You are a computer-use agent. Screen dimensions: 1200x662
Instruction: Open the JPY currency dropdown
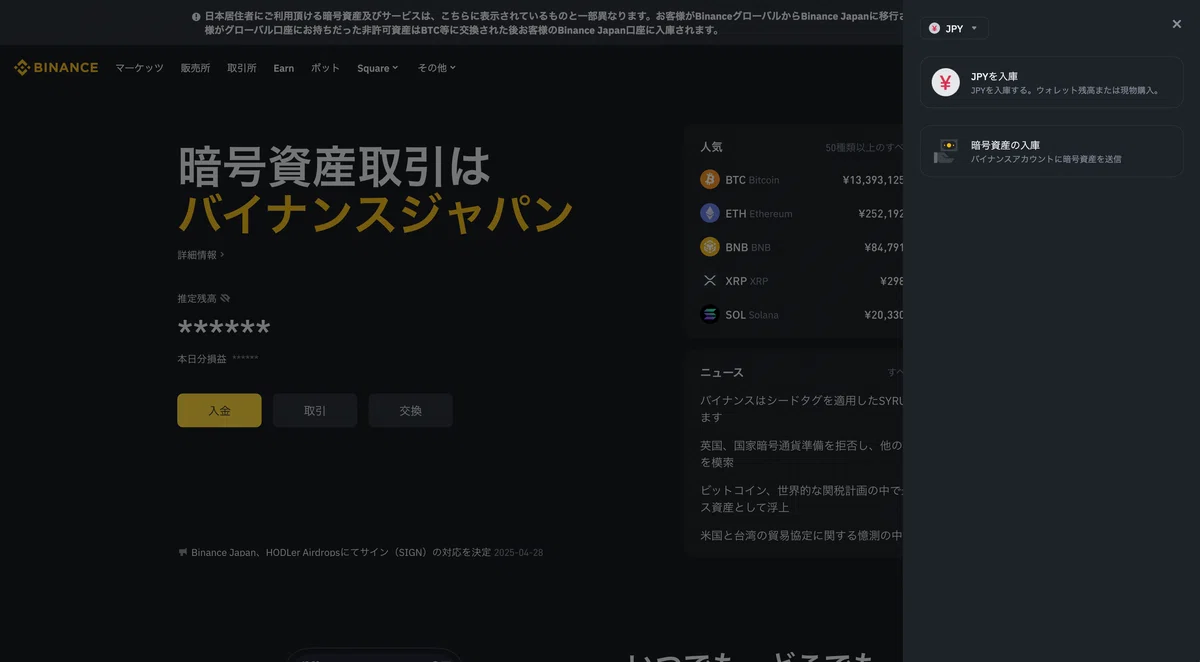(x=954, y=28)
